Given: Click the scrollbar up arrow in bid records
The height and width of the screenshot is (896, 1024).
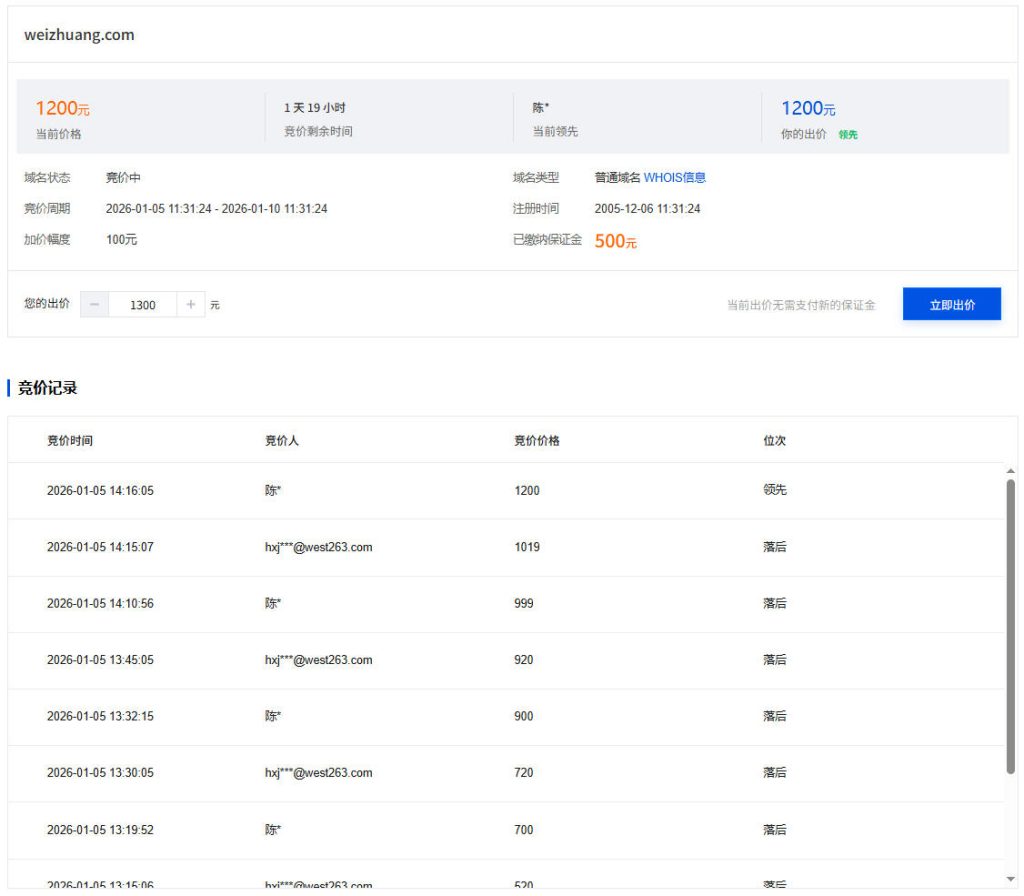Looking at the screenshot, I should (x=1010, y=470).
